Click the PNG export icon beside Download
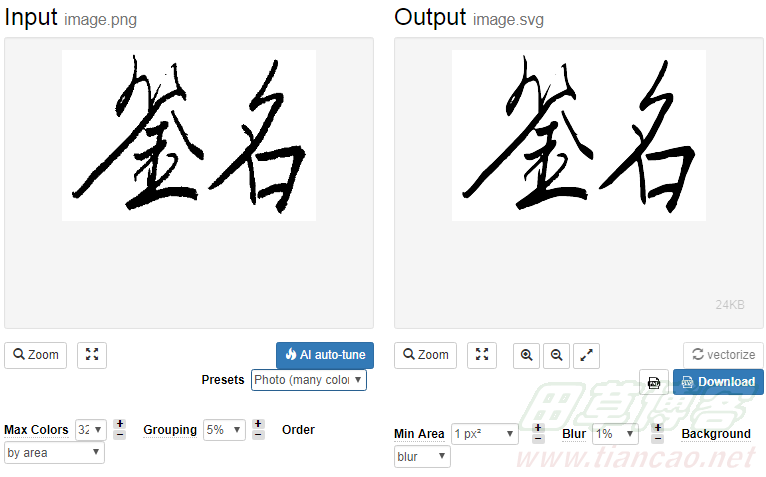Viewport: 766px width, 477px height. point(654,382)
